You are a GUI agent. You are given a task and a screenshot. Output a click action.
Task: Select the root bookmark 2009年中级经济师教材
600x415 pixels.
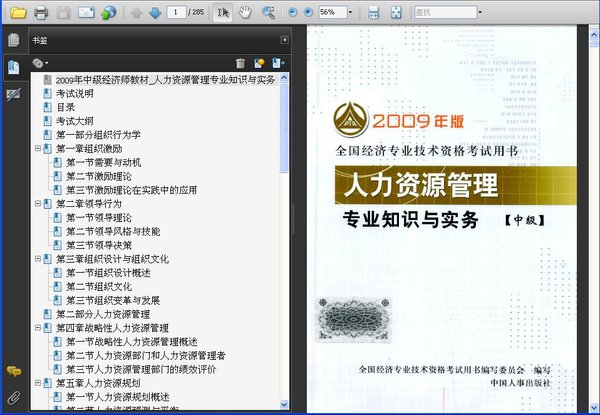coord(165,80)
